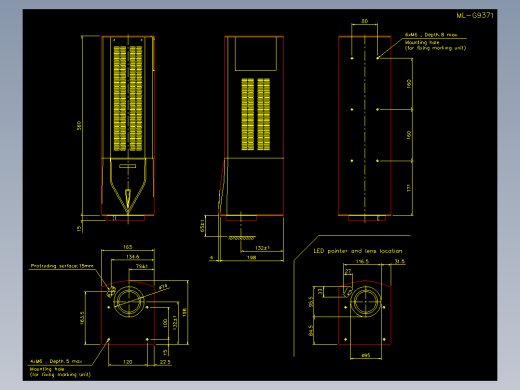Select the "4xM6, Depth 5 max" note
The height and width of the screenshot is (390, 520).
(56, 361)
